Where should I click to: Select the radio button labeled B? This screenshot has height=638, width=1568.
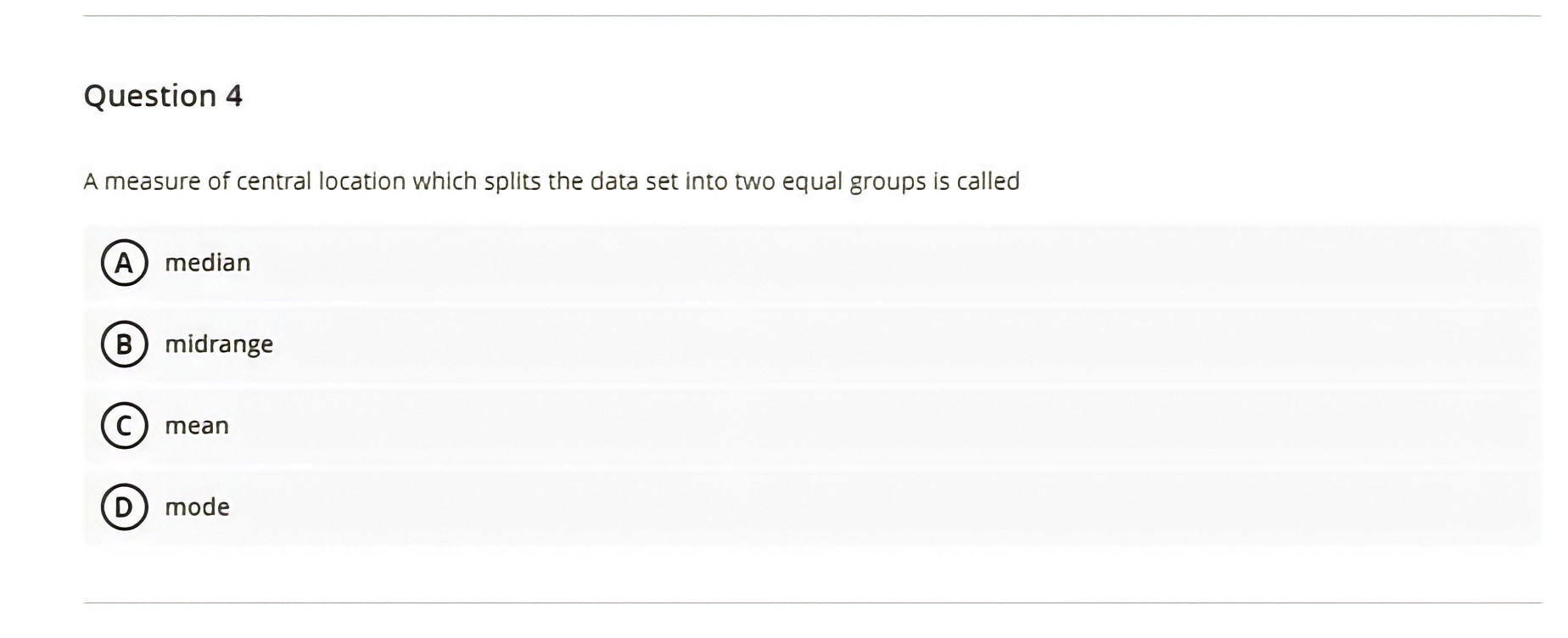[x=123, y=344]
